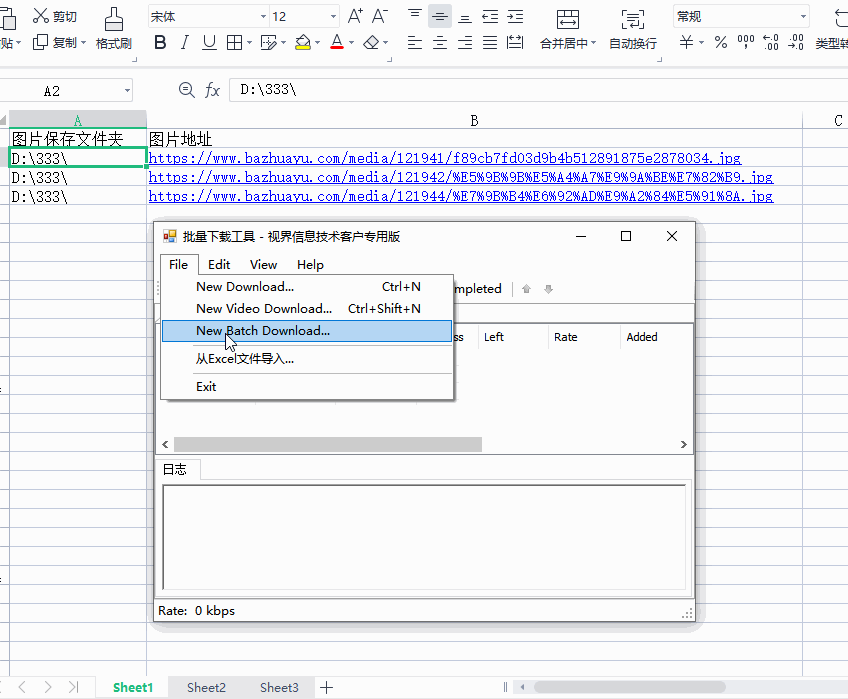Viewport: 848px width, 699px height.
Task: Toggle Italic formatting
Action: pos(184,42)
